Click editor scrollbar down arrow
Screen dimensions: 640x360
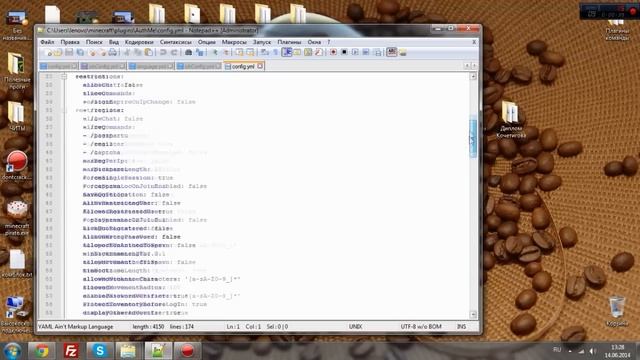473,314
